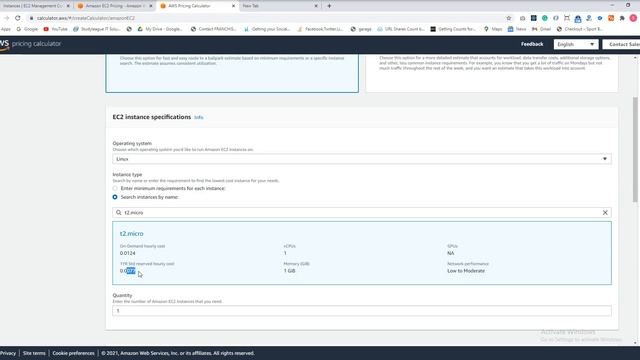Select the advanced estimate option card
640x360 pixels.
pos(492,73)
